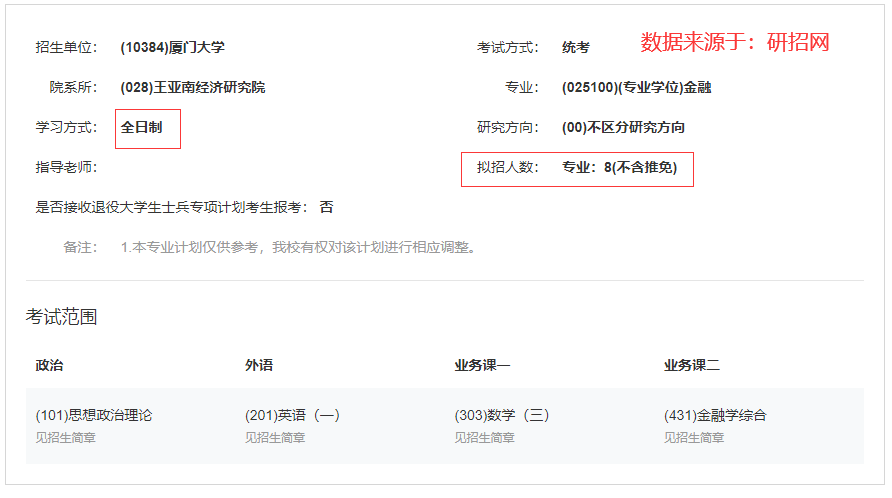892x498 pixels.
Task: Click 见招生简章 under 英语（一）
Action: (275, 438)
